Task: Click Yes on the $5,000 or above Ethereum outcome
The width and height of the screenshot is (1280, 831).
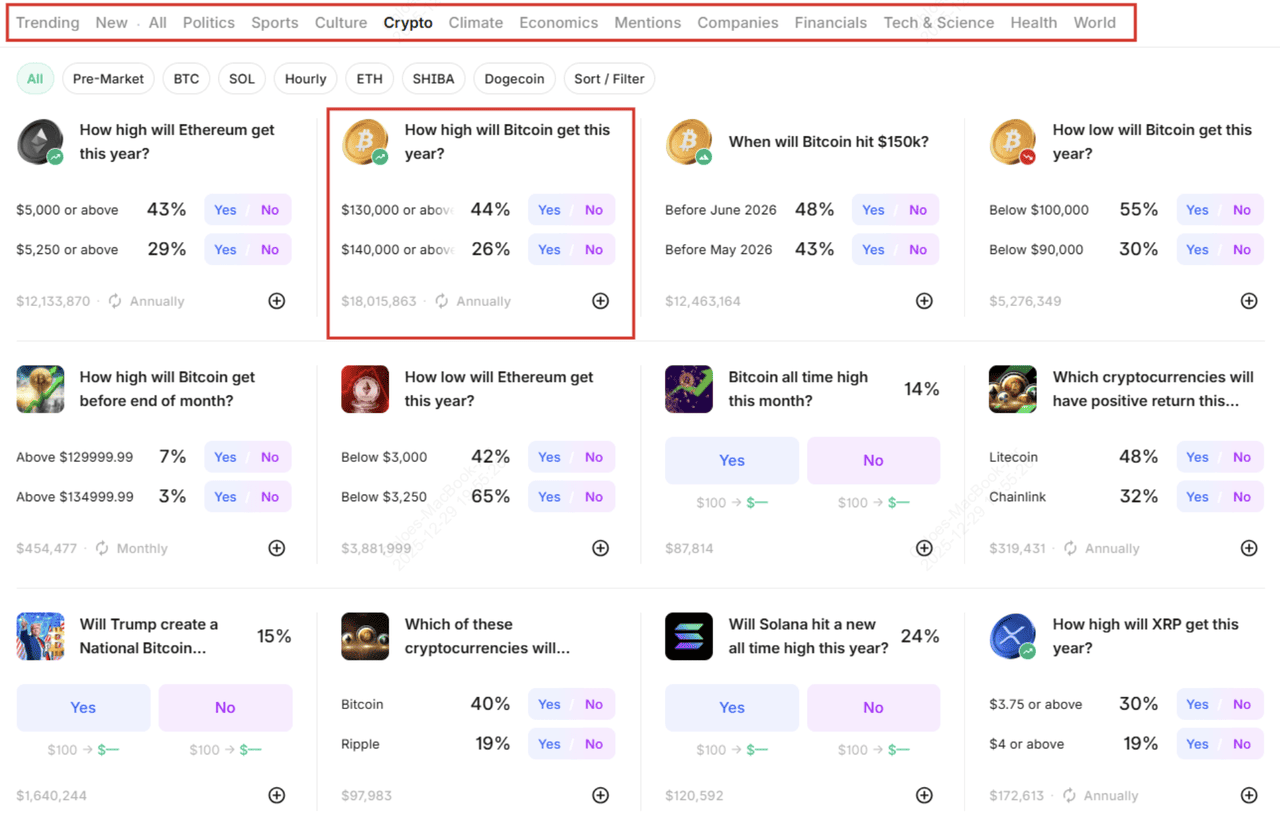Action: point(224,210)
